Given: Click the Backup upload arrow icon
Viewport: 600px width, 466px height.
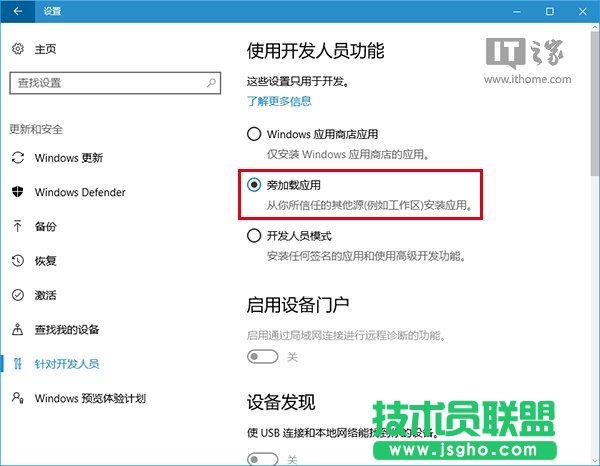Looking at the screenshot, I should tap(17, 227).
